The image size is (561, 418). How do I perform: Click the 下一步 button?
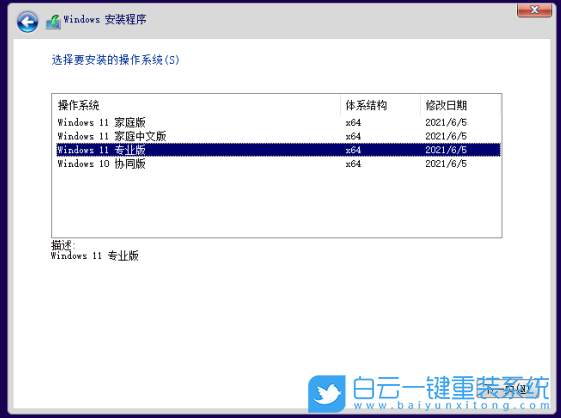coord(508,389)
